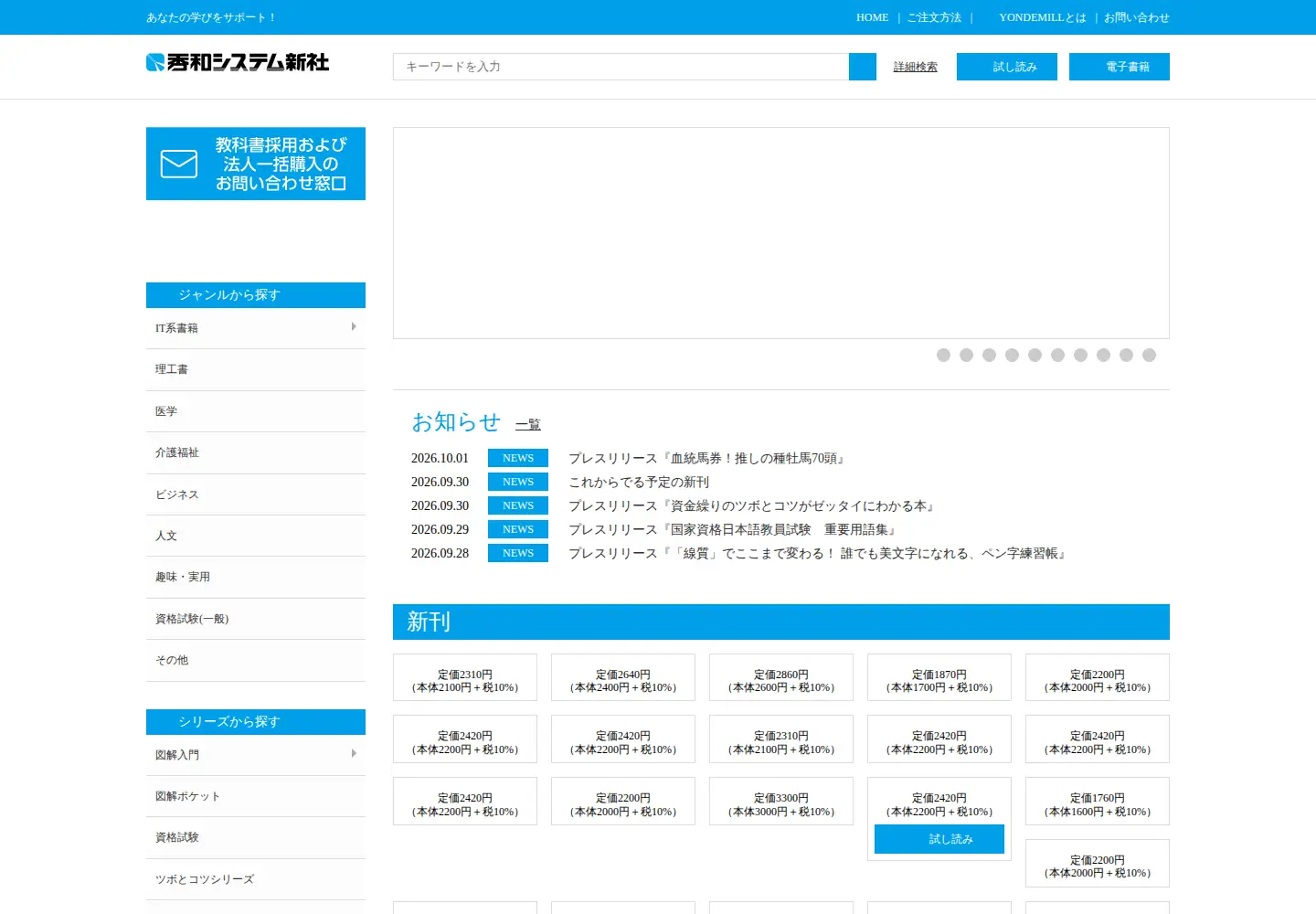The image size is (1316, 914).
Task: Open the 定価2860円 book card
Action: coord(781,677)
